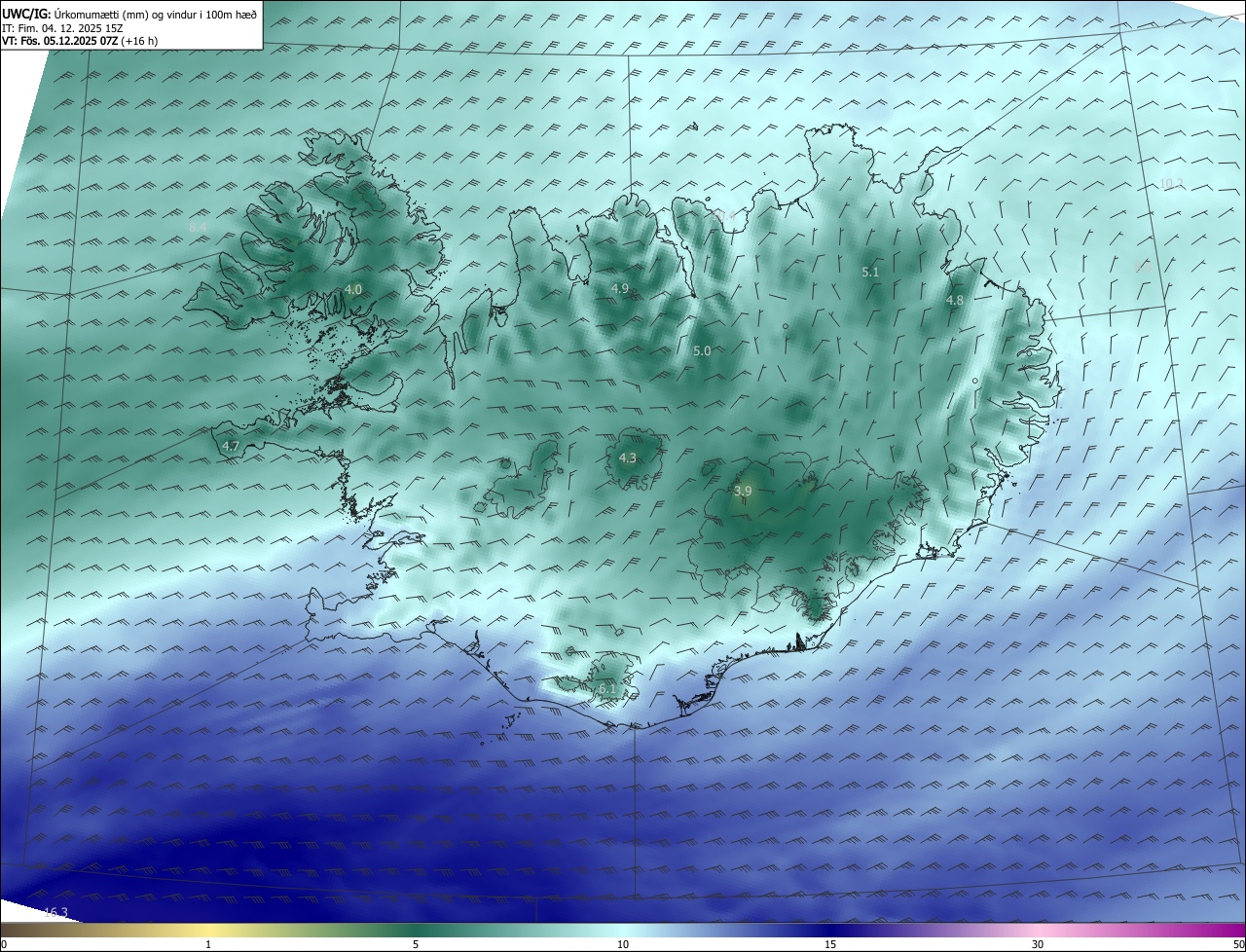The height and width of the screenshot is (952, 1246).
Task: Click the 10 tick label on the color scale
Action: pos(623,944)
